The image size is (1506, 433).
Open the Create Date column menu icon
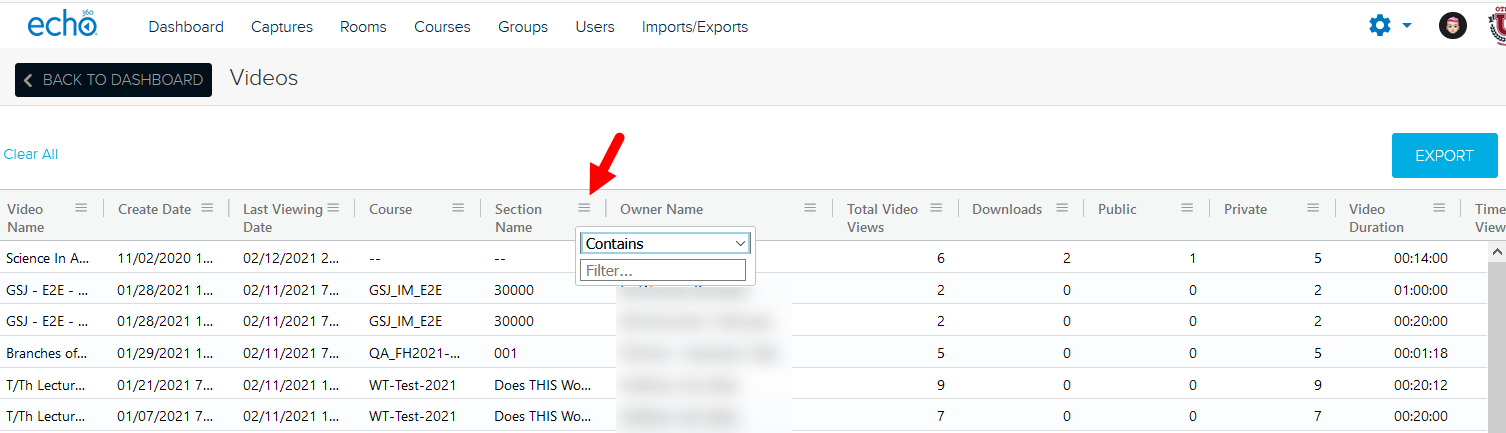pyautogui.click(x=207, y=208)
